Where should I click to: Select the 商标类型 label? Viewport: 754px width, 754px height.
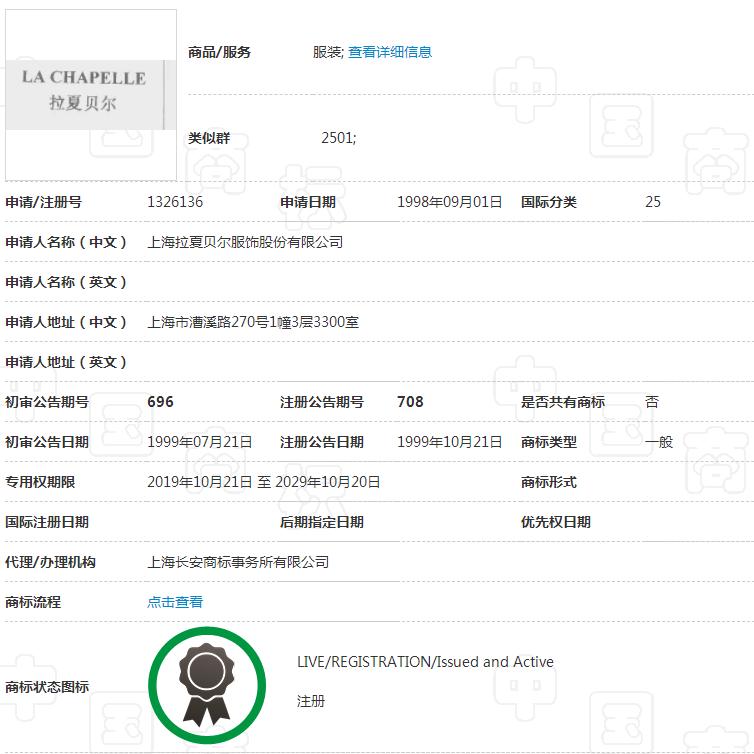(x=549, y=441)
